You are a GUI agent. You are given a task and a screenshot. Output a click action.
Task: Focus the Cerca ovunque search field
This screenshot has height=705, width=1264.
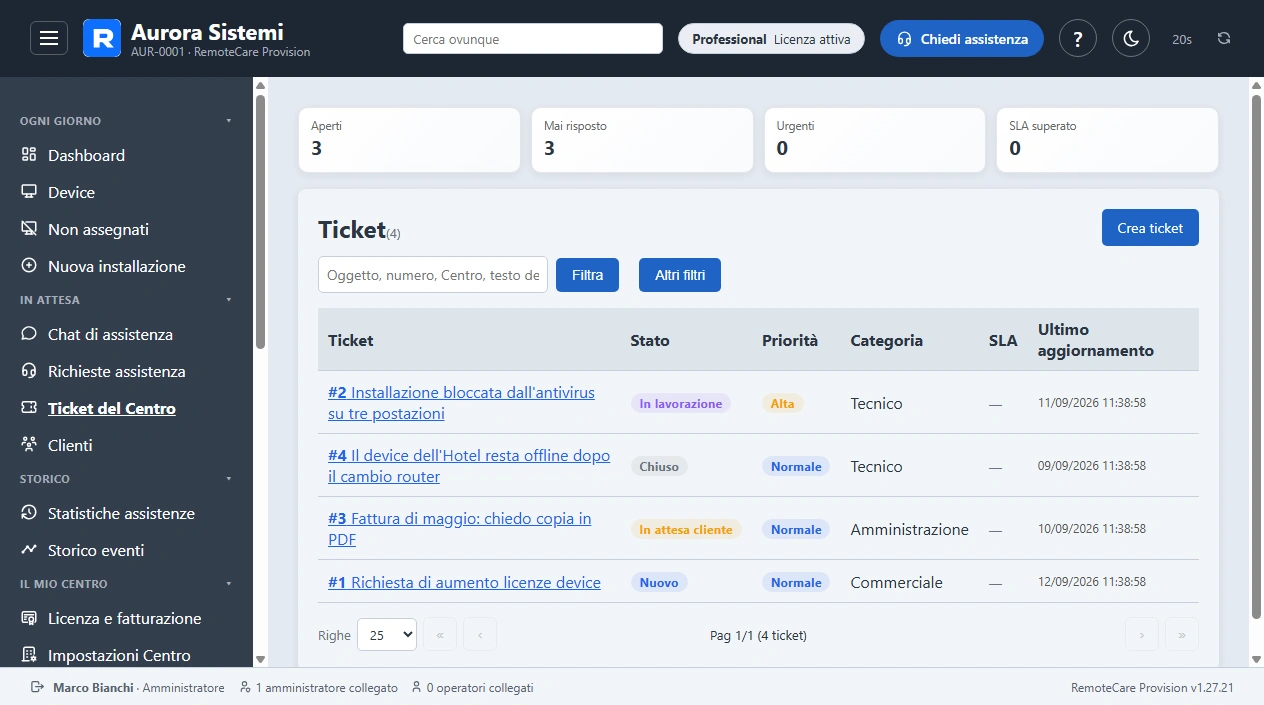click(533, 39)
